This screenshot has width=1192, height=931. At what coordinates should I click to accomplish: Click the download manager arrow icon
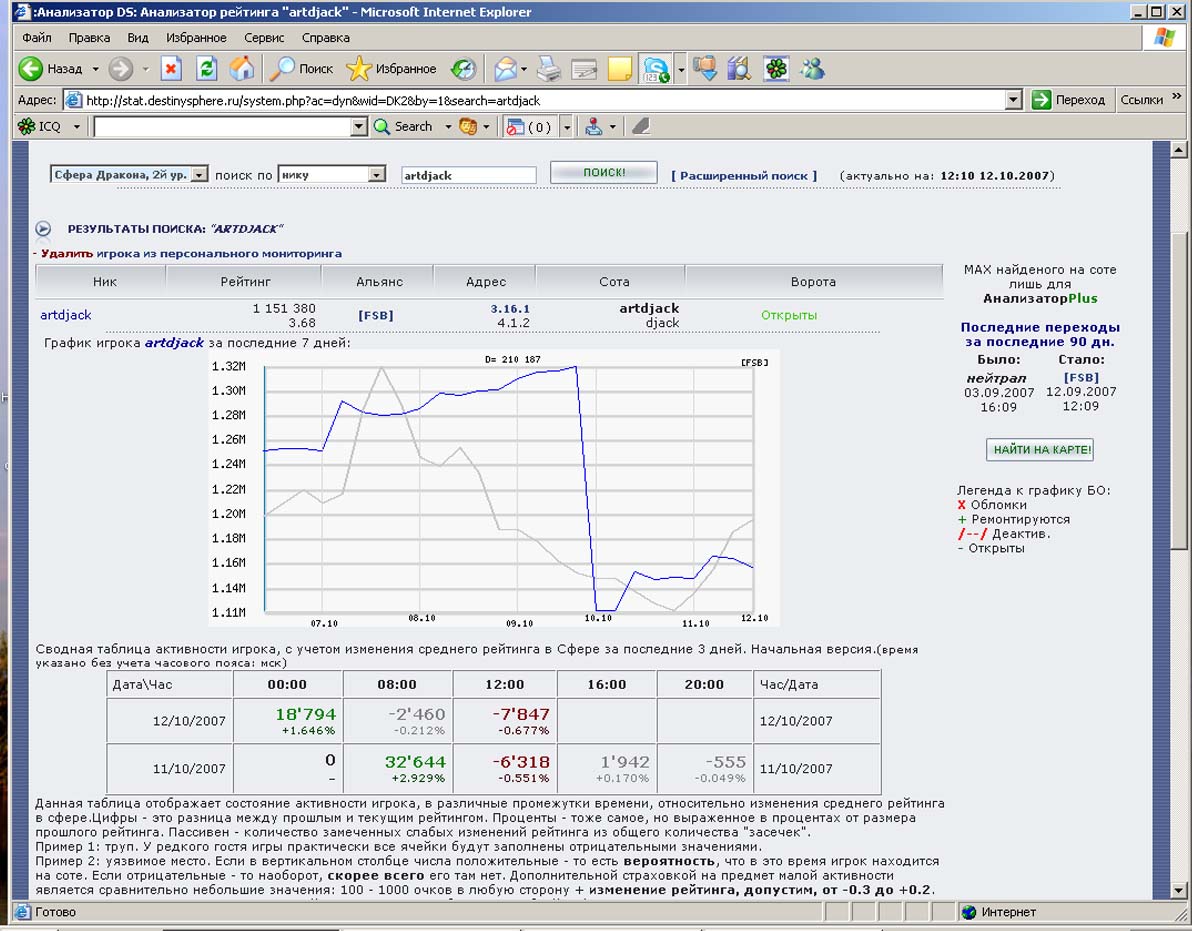coord(705,69)
